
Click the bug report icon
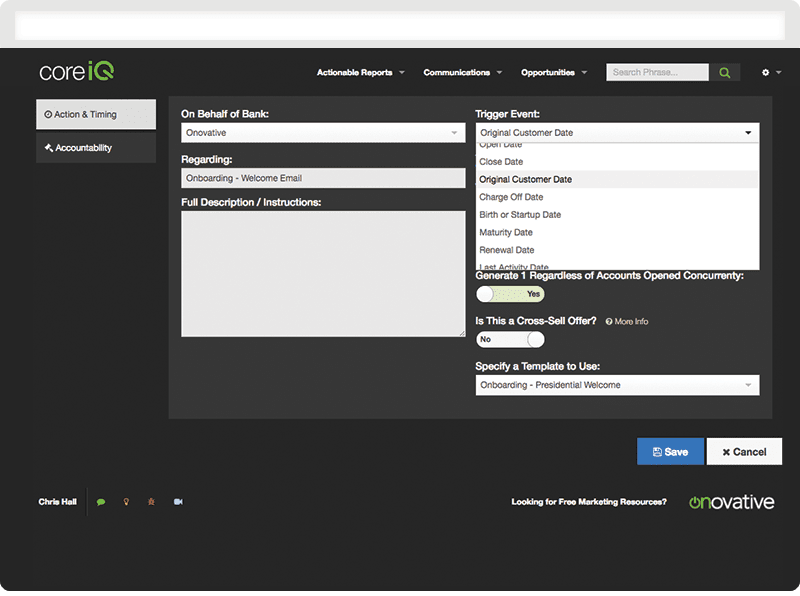tap(151, 502)
